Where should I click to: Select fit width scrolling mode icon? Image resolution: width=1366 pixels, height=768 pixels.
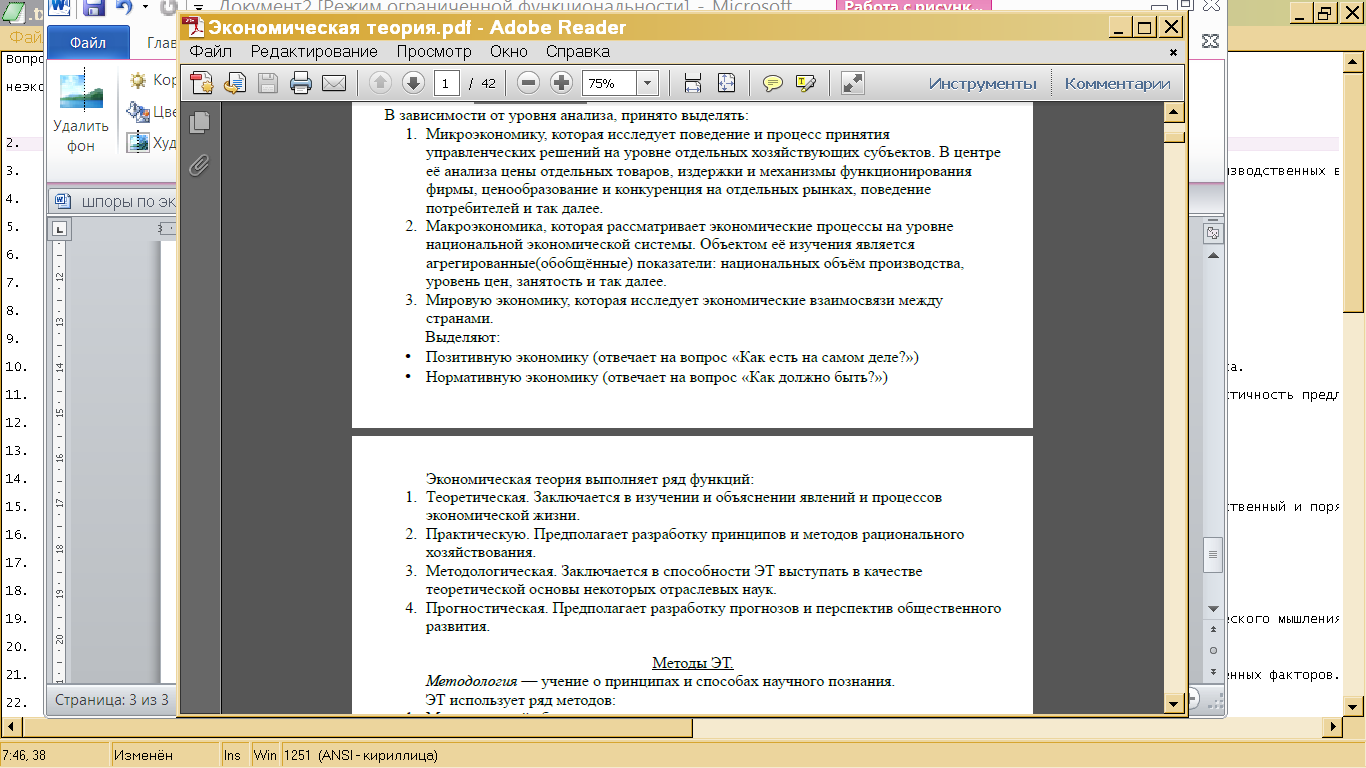point(693,83)
